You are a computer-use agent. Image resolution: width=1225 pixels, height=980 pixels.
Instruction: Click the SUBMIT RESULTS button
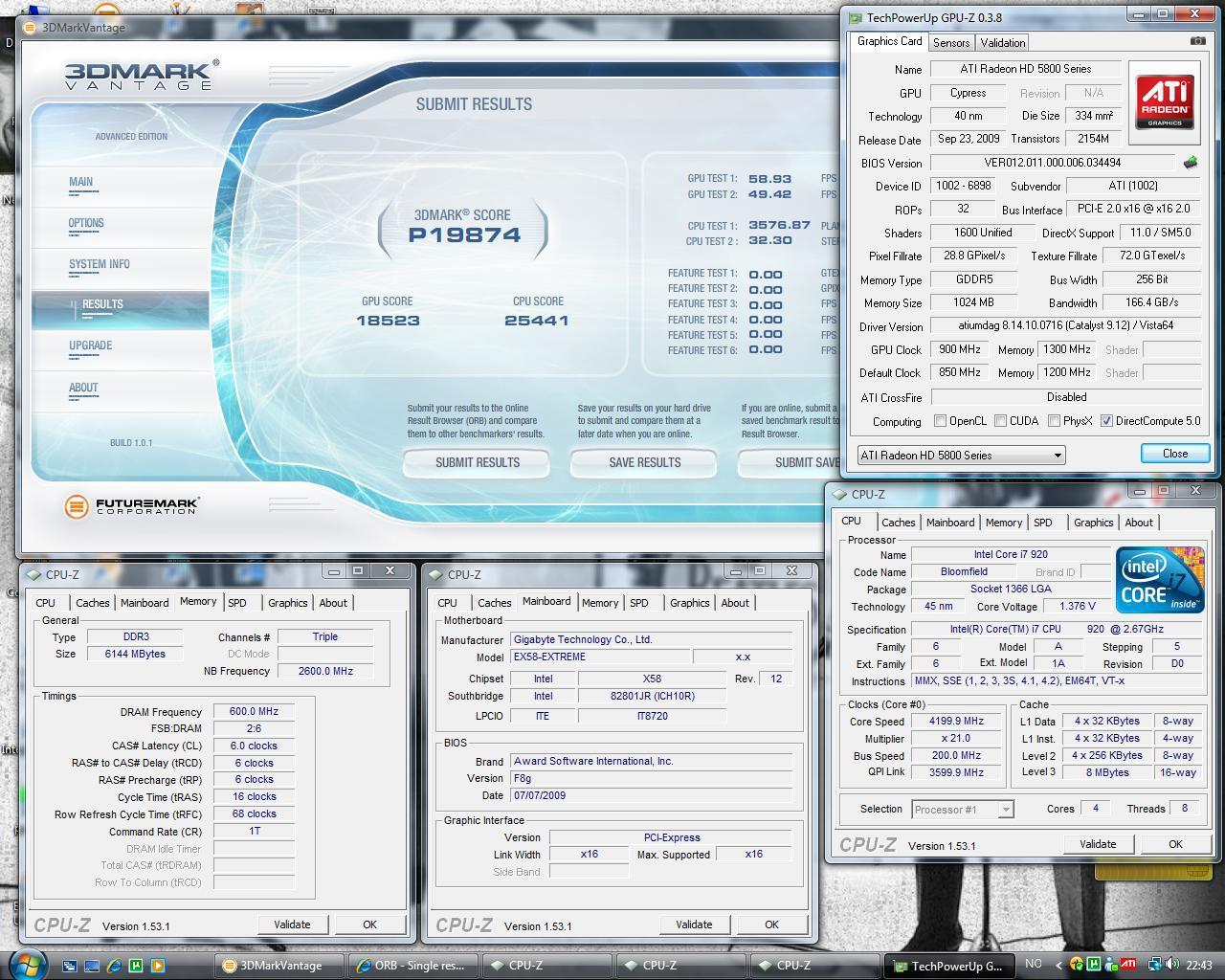pyautogui.click(x=477, y=462)
